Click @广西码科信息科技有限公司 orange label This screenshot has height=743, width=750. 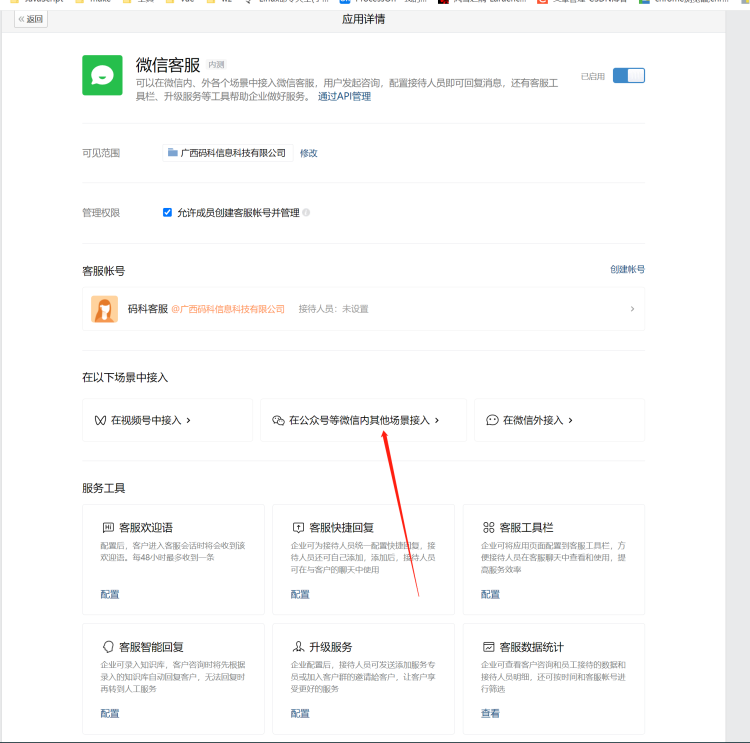coord(228,309)
